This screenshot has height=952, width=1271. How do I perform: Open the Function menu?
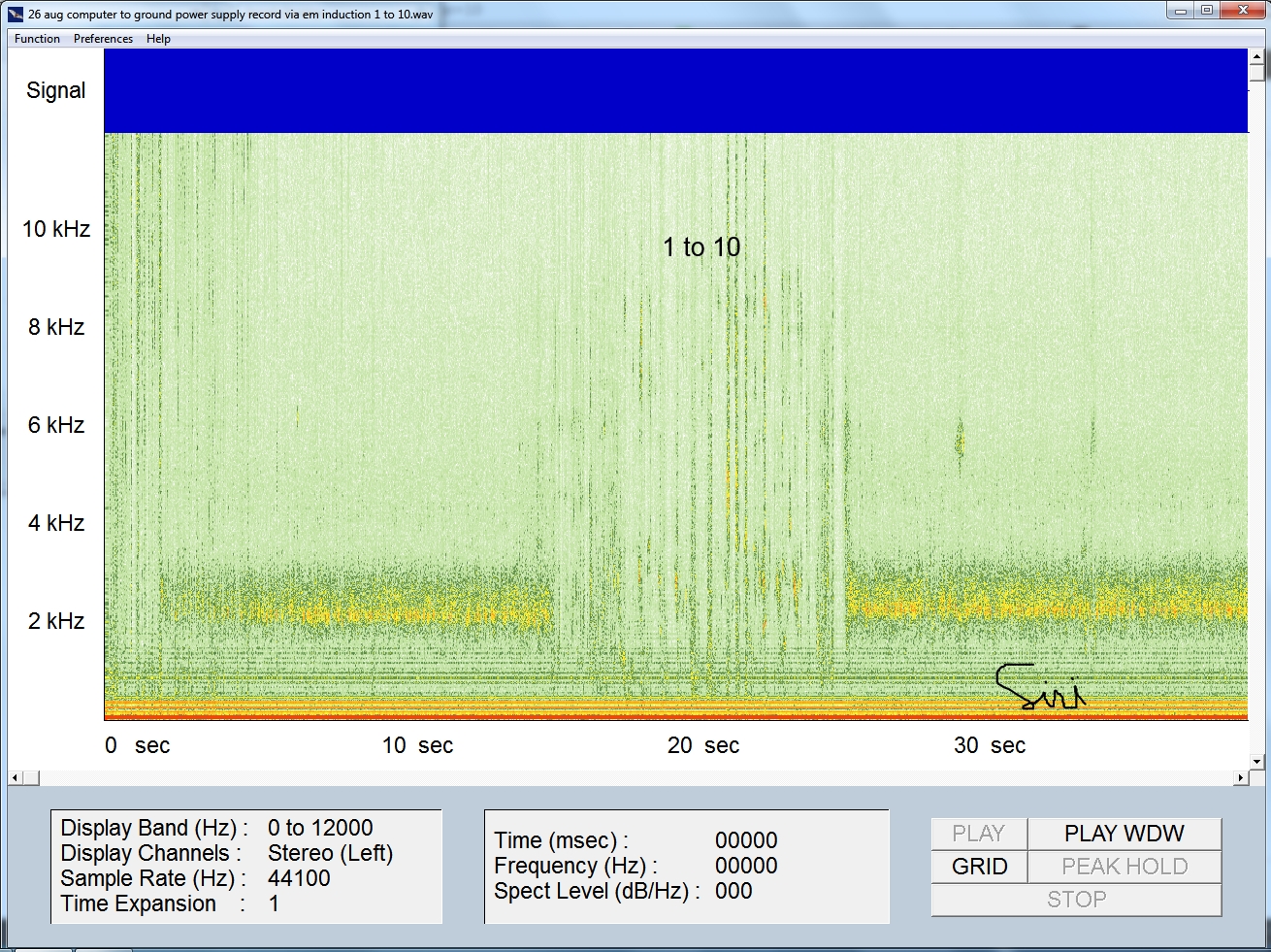[37, 39]
